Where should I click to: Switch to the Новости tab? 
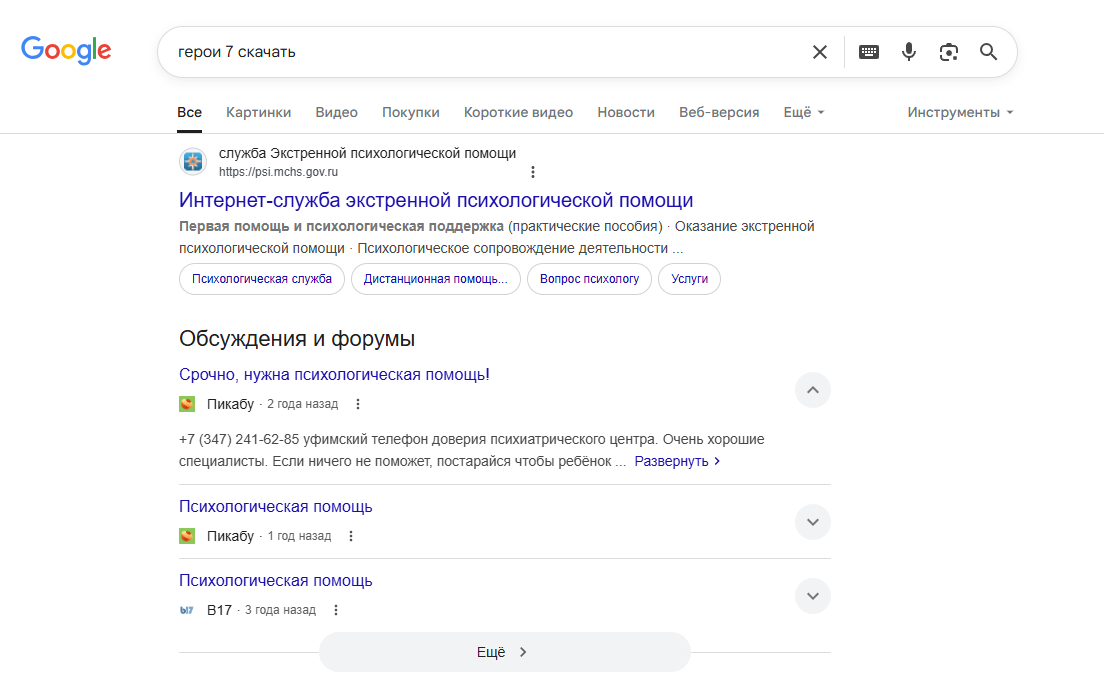coord(626,112)
